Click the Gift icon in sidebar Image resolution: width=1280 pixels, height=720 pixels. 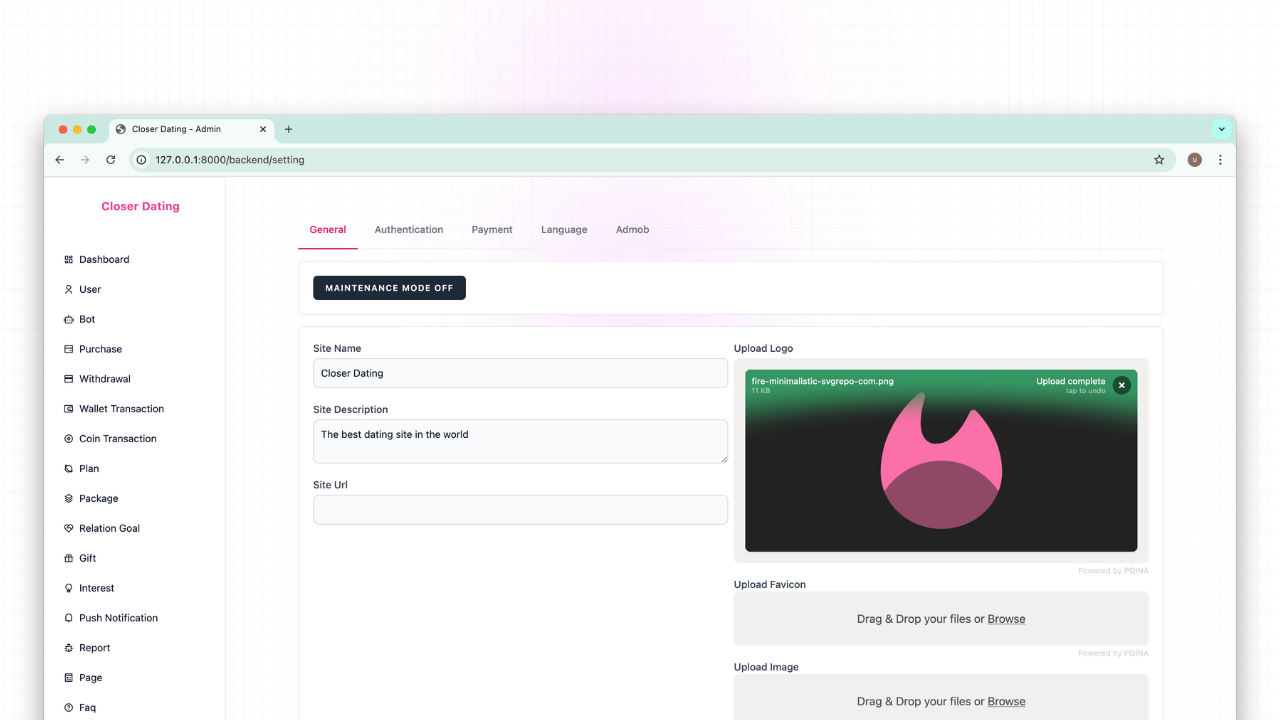tap(69, 558)
